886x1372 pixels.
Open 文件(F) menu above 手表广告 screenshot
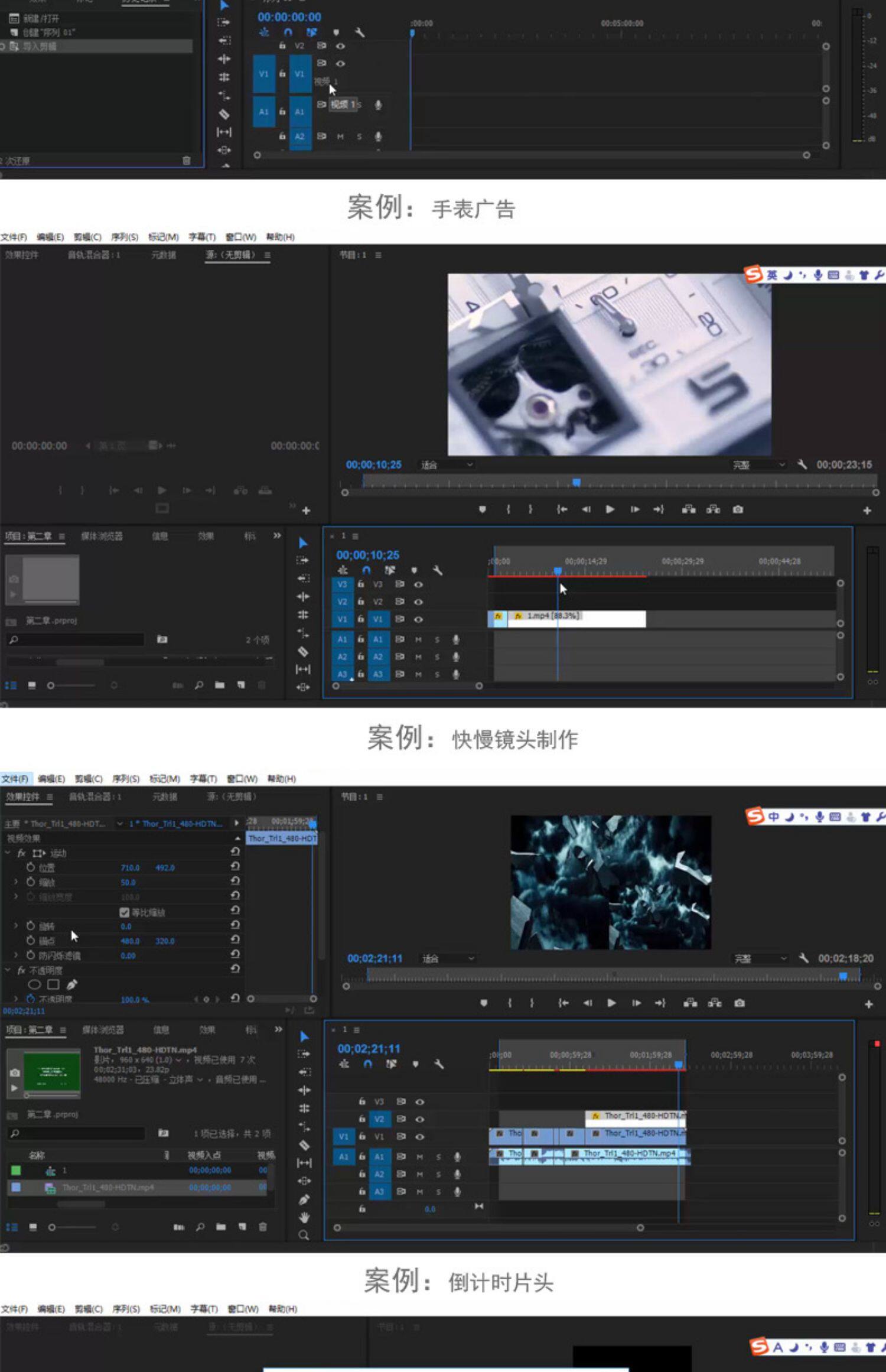click(x=14, y=237)
